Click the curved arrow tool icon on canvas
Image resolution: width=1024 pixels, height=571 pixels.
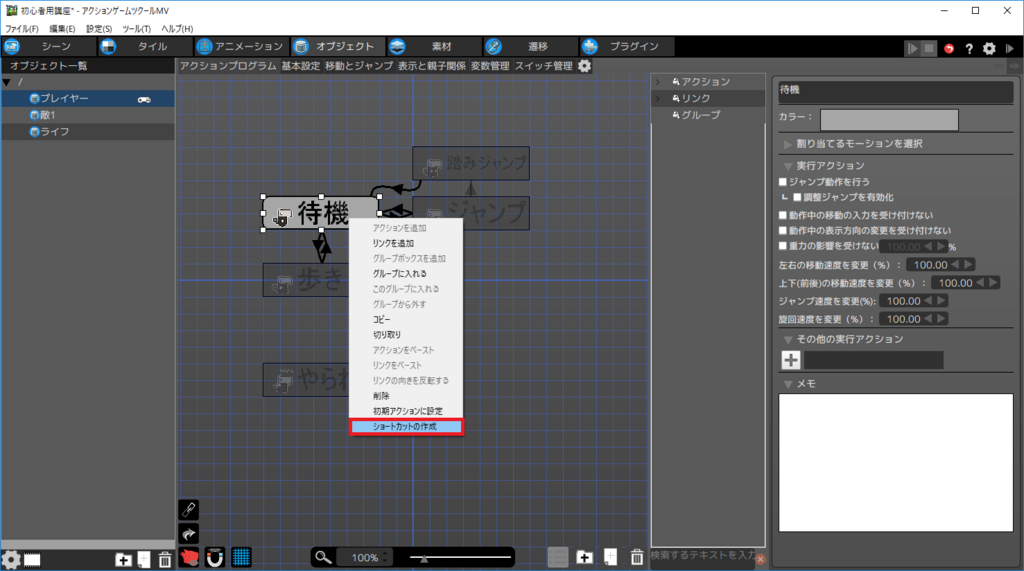pyautogui.click(x=189, y=534)
